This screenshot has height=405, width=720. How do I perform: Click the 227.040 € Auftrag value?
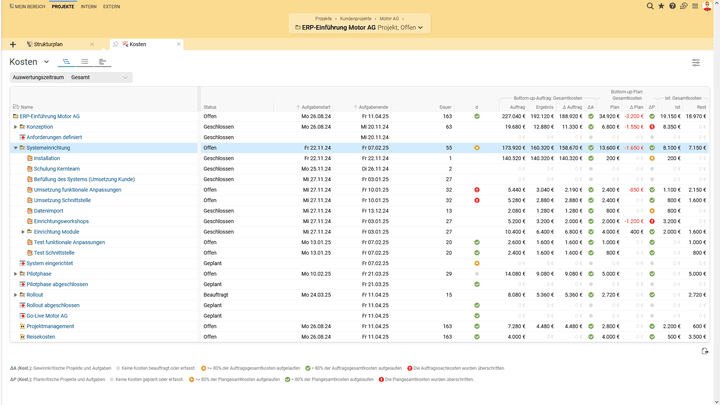[513, 117]
